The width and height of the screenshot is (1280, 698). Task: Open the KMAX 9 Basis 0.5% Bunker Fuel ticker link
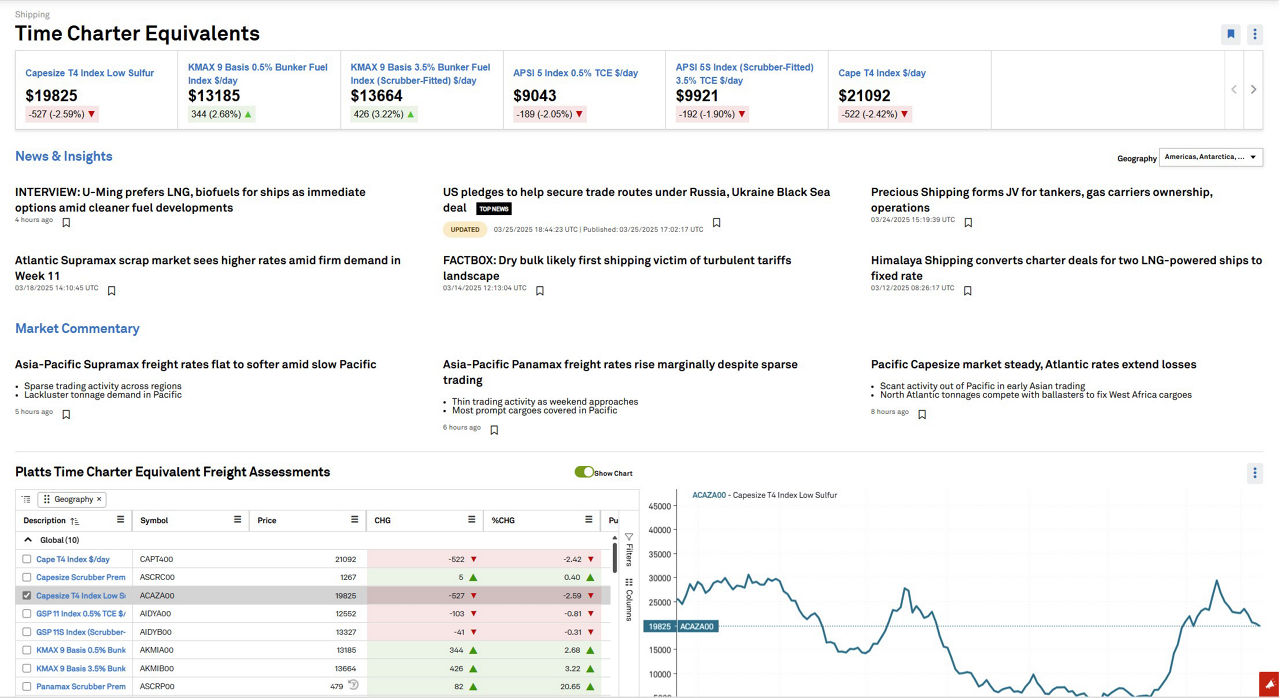(x=258, y=73)
